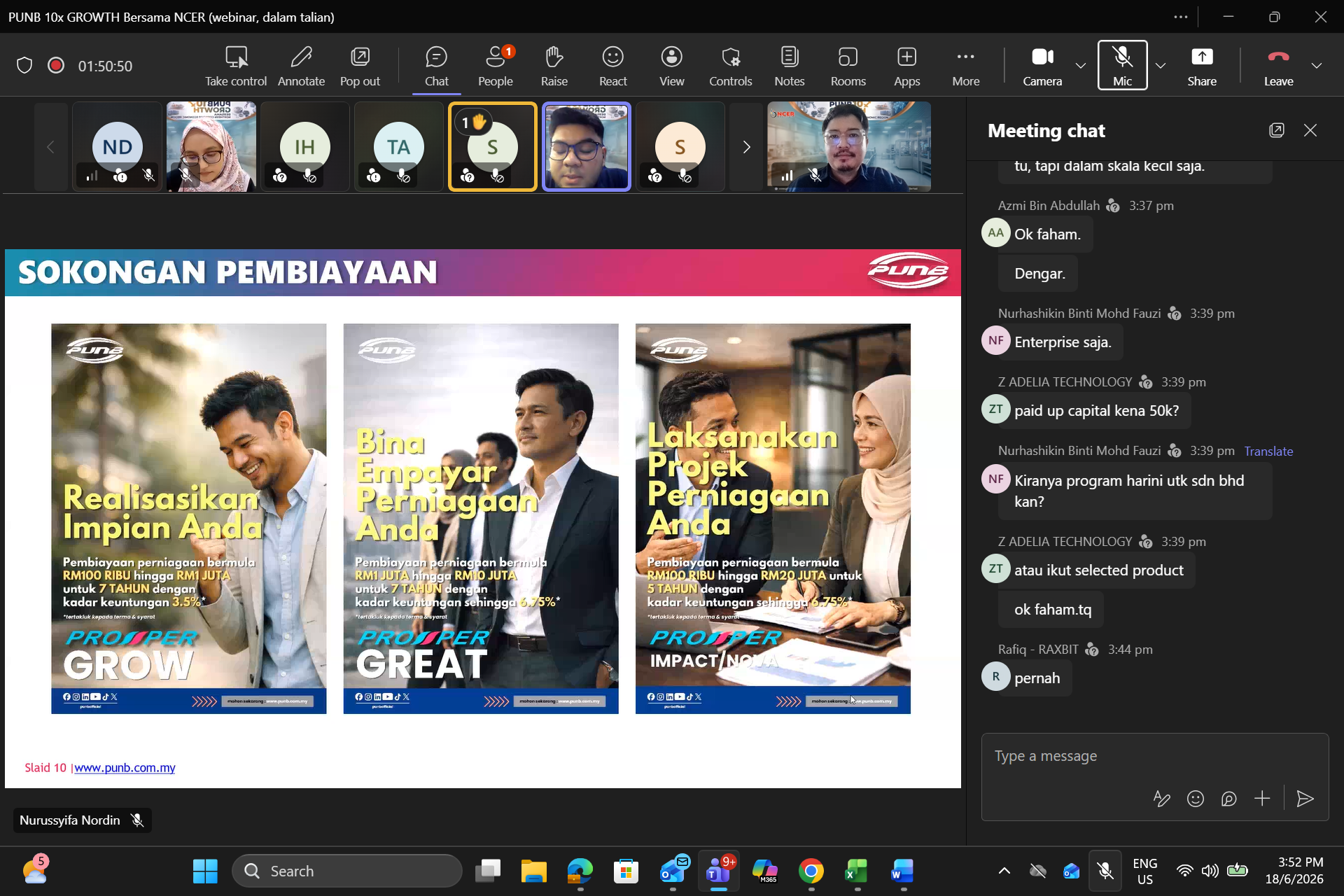The image size is (1344, 896).
Task: Open Google Chrome from taskbar
Action: (x=811, y=871)
